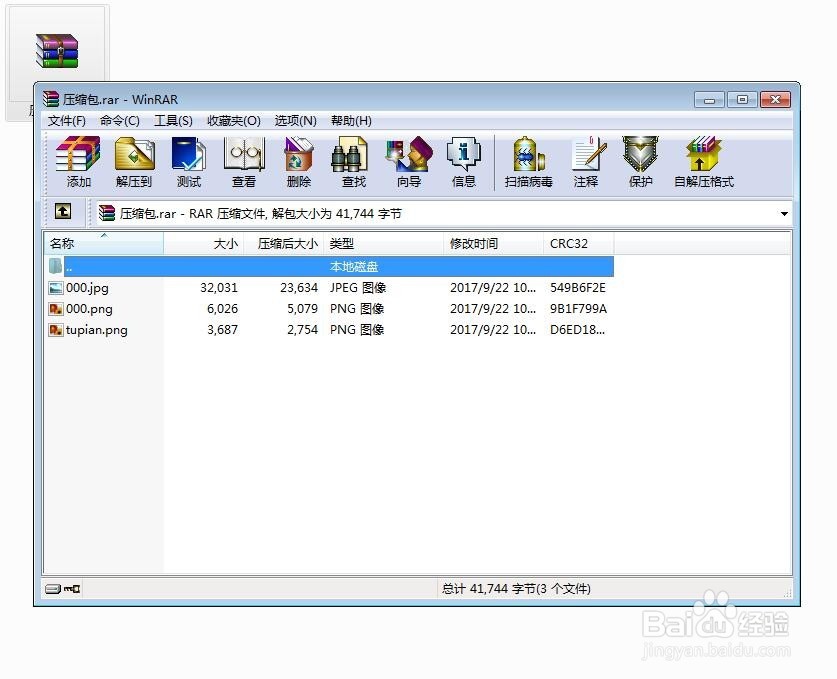This screenshot has width=837, height=679.
Task: Sort by Type (类型) column header
Action: click(x=384, y=243)
